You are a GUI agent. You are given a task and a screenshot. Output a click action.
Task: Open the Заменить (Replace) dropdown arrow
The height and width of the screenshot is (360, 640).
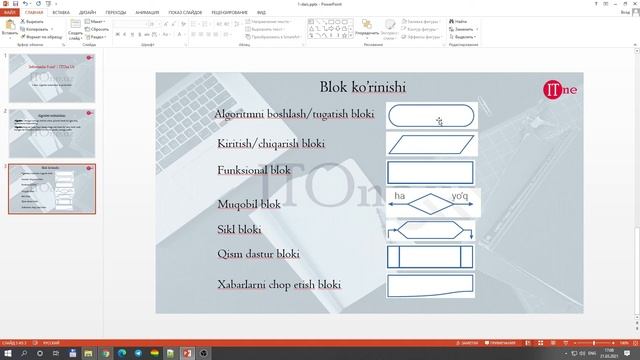click(x=477, y=29)
